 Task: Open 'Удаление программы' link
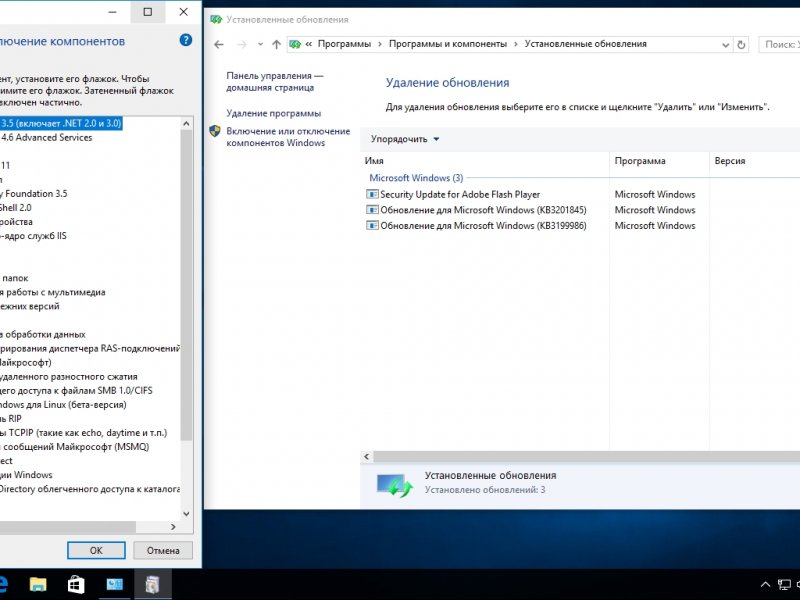(x=273, y=113)
